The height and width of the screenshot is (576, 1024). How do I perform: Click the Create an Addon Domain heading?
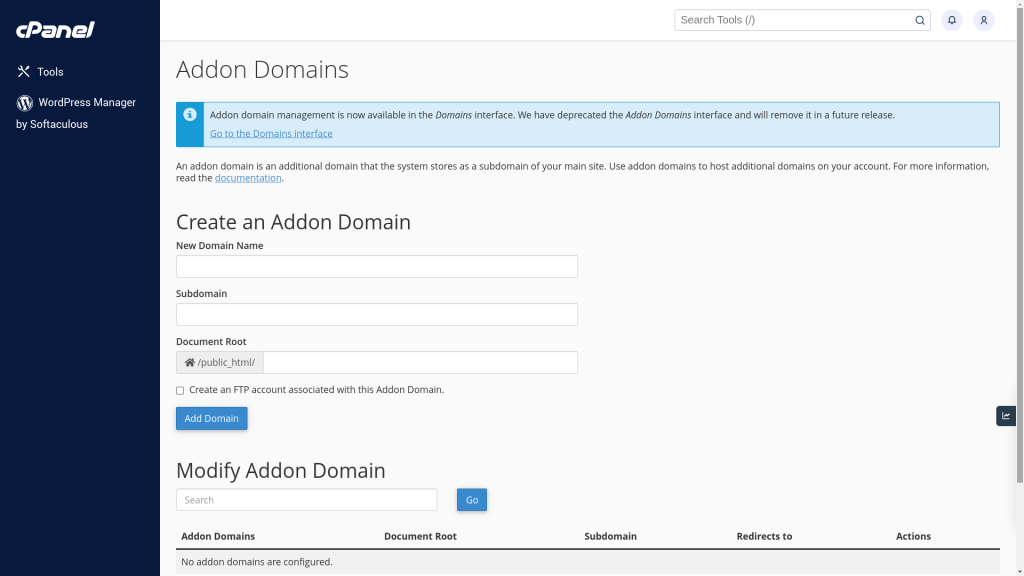293,222
